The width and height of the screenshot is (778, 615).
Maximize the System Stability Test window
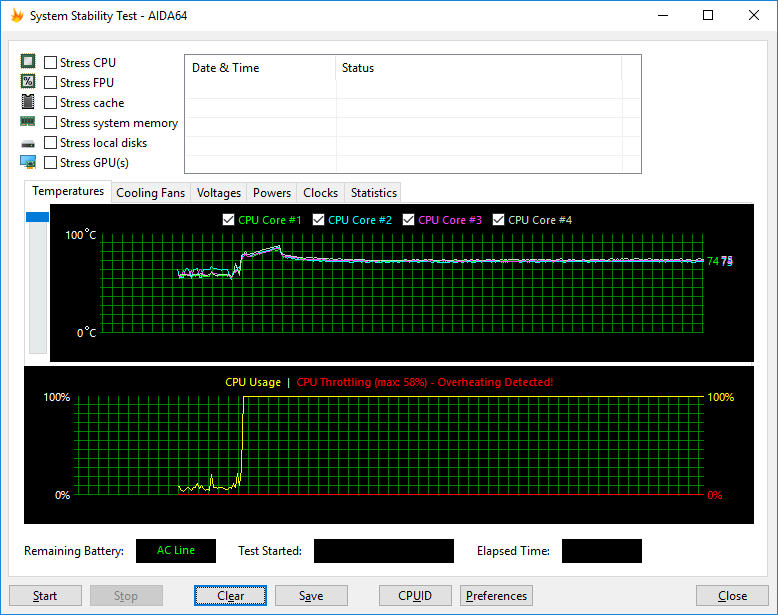pos(708,15)
